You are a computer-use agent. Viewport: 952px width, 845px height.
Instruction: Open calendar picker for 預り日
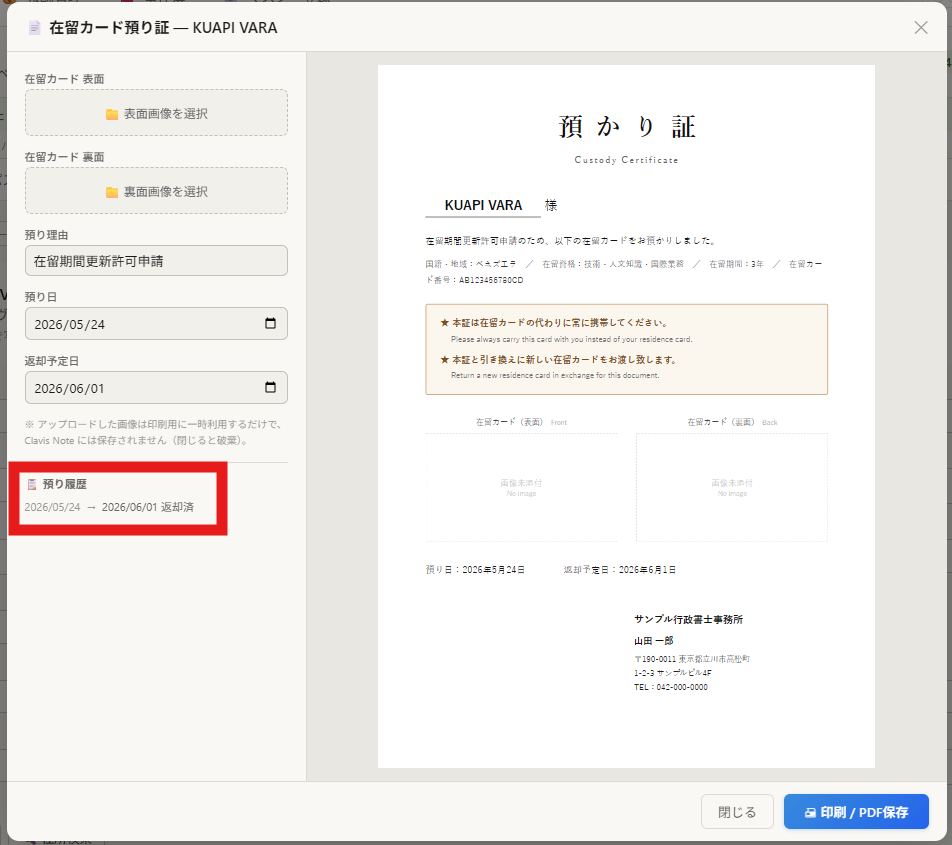pyautogui.click(x=270, y=323)
